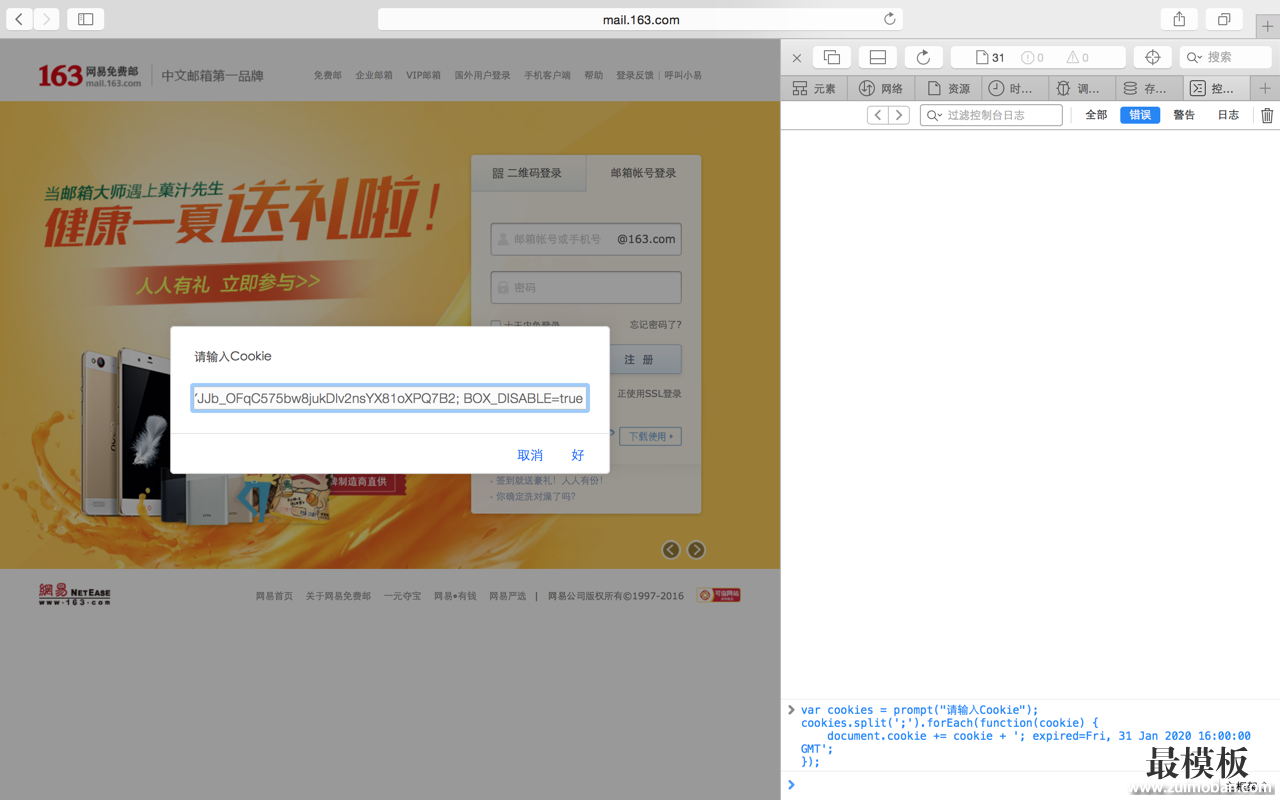Go back with Safari's back arrow

[x=19, y=19]
